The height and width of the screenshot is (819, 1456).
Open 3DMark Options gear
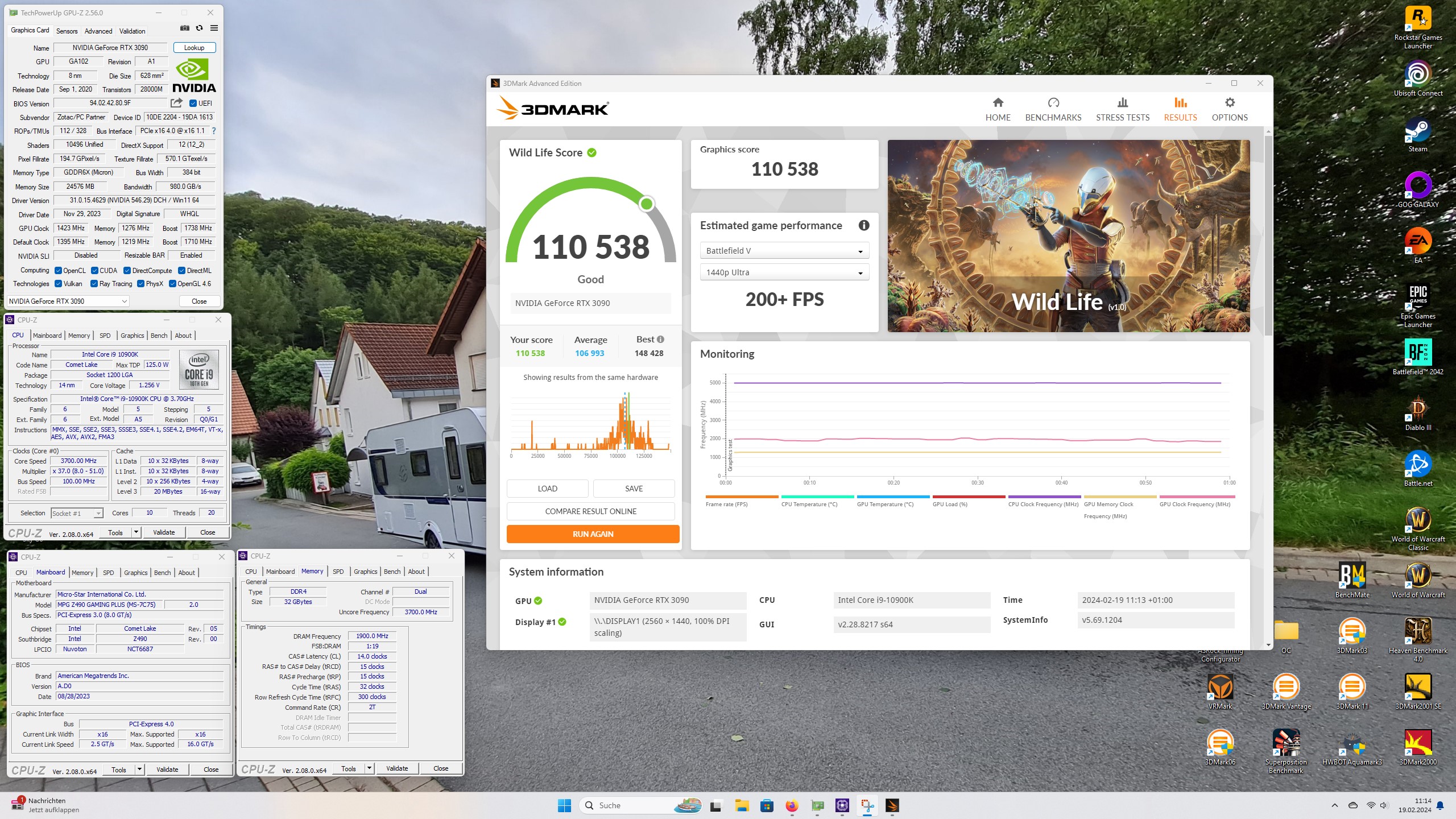[x=1230, y=109]
